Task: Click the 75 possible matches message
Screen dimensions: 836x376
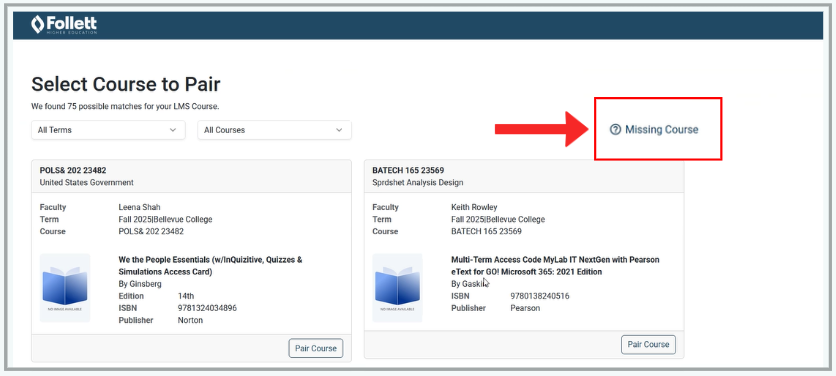Action: 125,107
